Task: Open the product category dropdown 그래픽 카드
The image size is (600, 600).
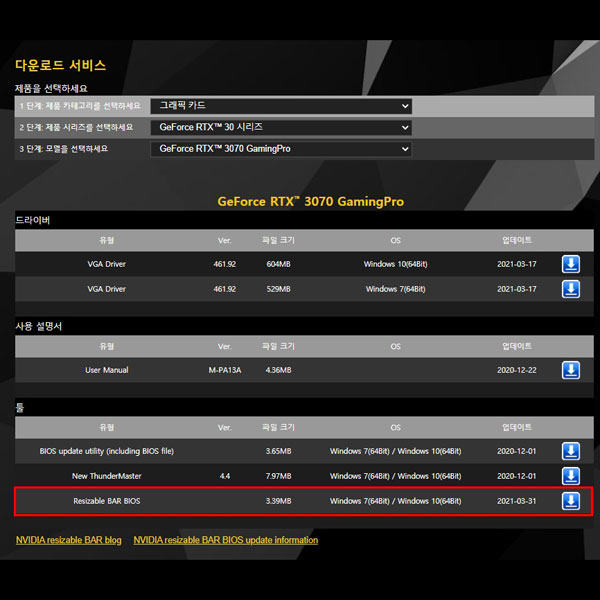Action: coord(281,106)
